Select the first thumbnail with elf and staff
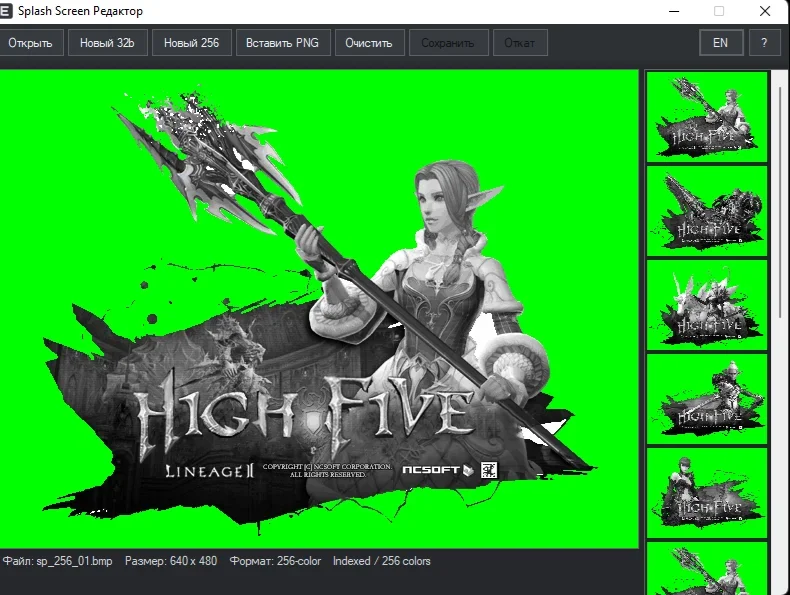 pos(706,117)
